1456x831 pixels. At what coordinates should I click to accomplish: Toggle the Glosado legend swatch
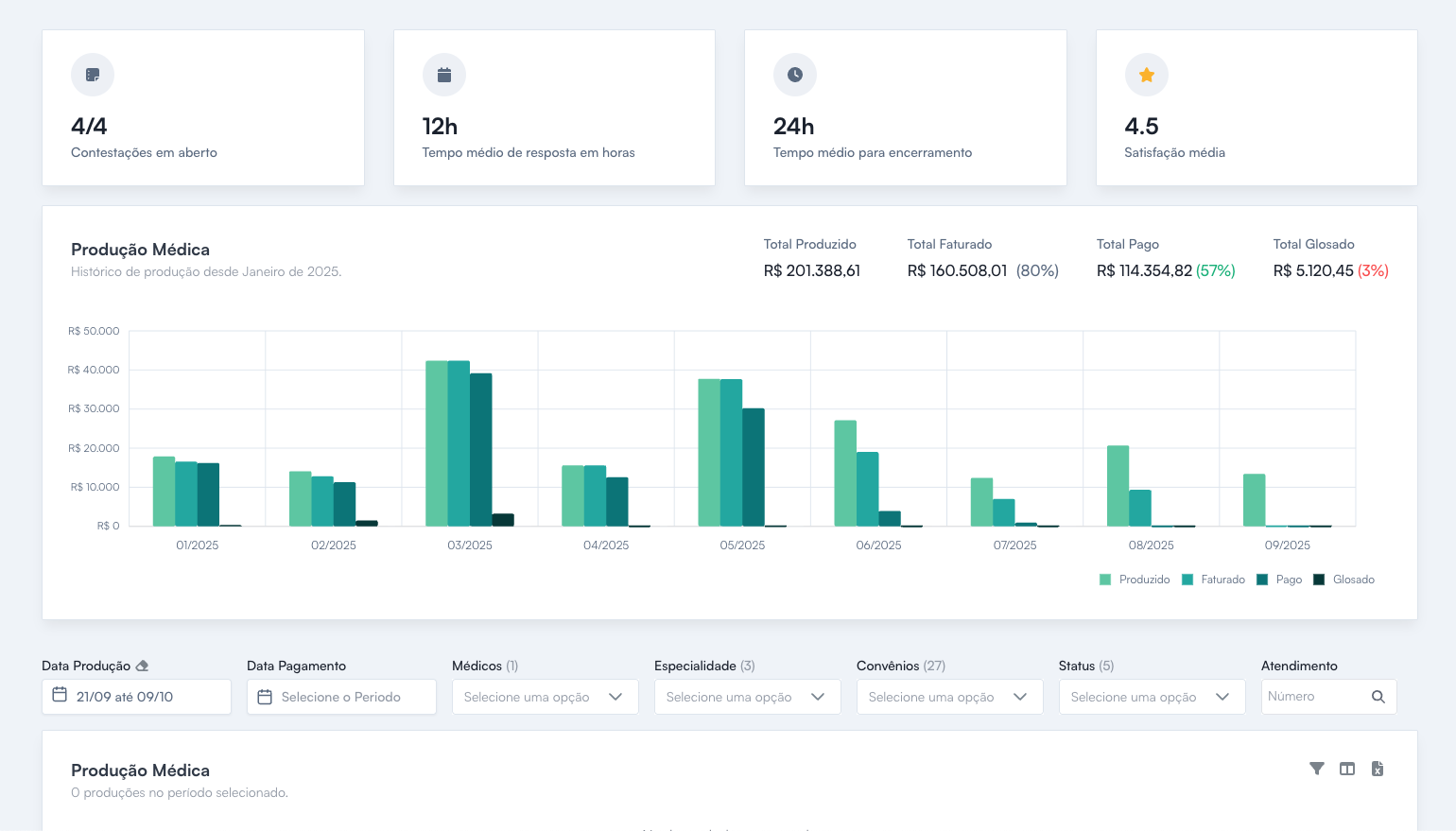click(1319, 580)
